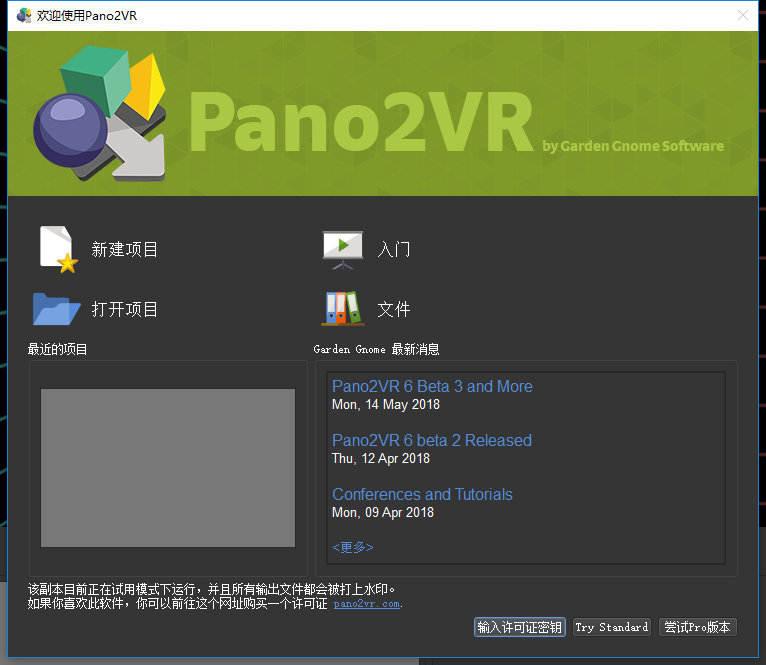Click the New Project document icon
This screenshot has height=665, width=766.
pyautogui.click(x=59, y=249)
